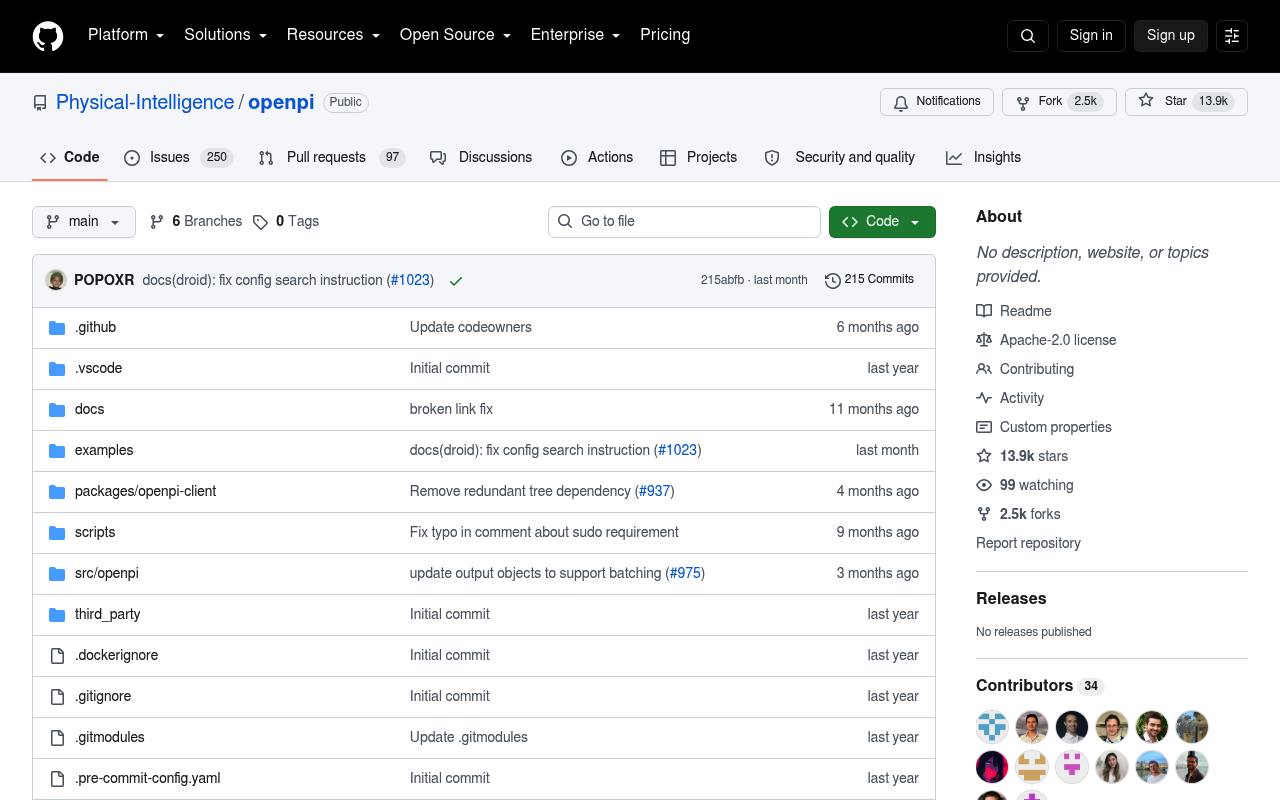The width and height of the screenshot is (1280, 800).
Task: Open the main branch selector dropdown
Action: coord(84,222)
